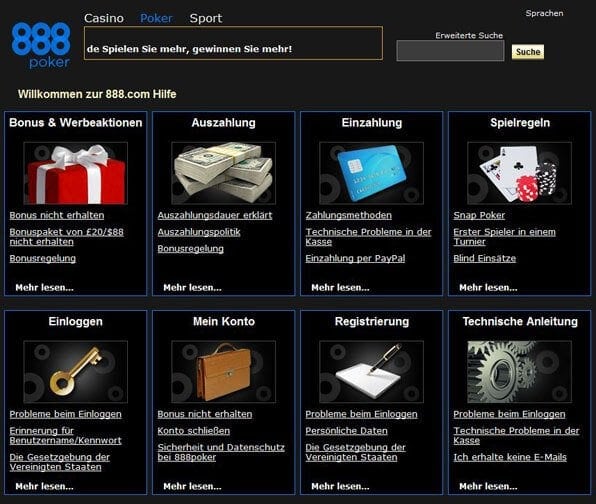The width and height of the screenshot is (596, 504).
Task: Open the Einzahlung heading
Action: (371, 122)
